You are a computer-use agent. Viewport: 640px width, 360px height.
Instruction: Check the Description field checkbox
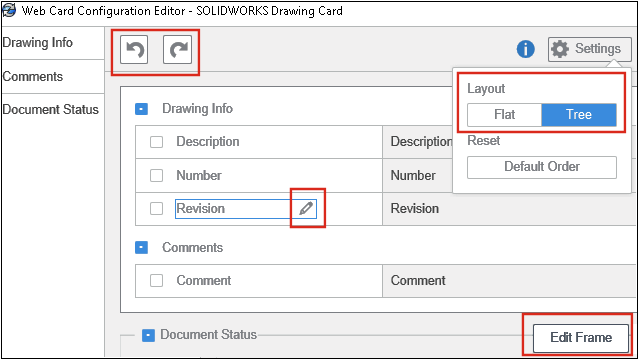(156, 142)
